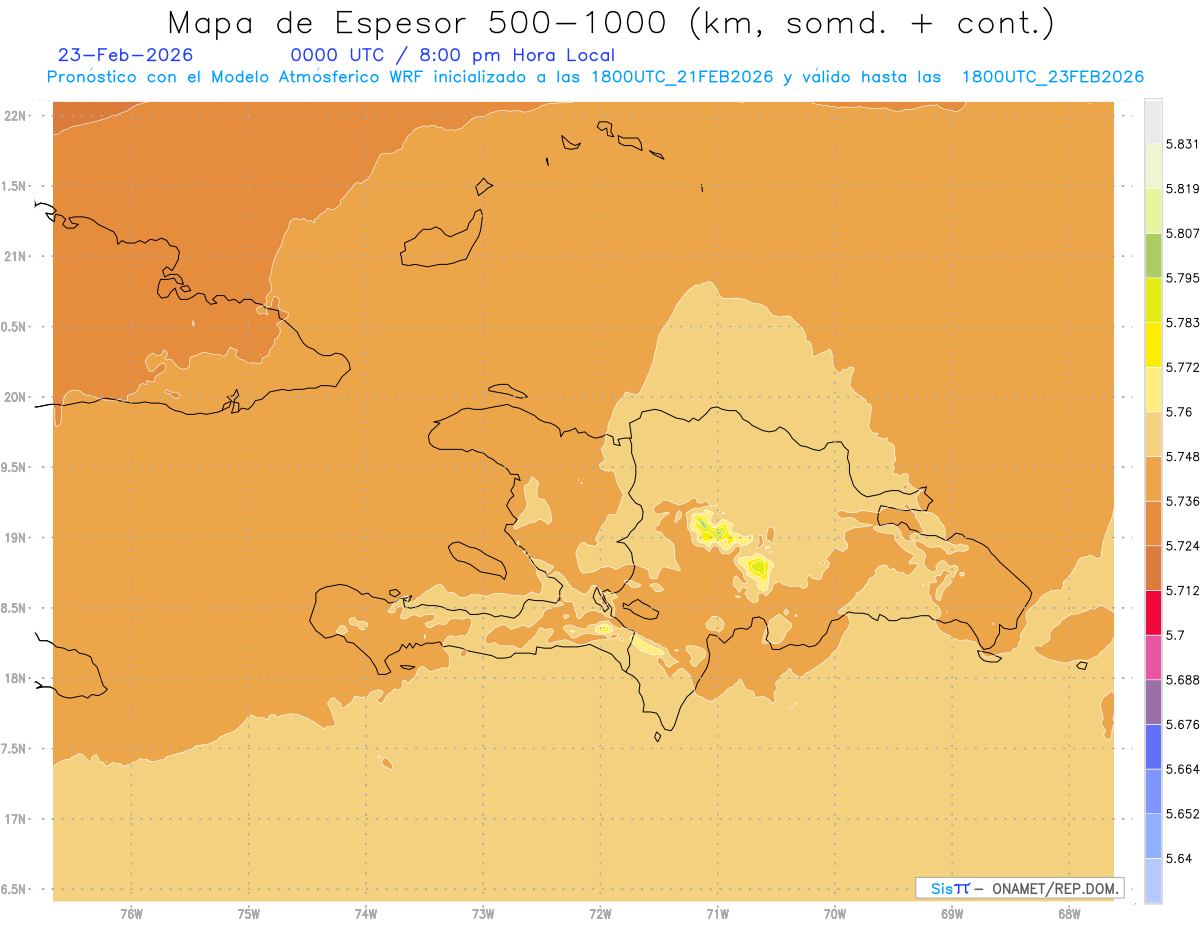
Task: Click the 71W longitude axis label
Action: pos(717,913)
